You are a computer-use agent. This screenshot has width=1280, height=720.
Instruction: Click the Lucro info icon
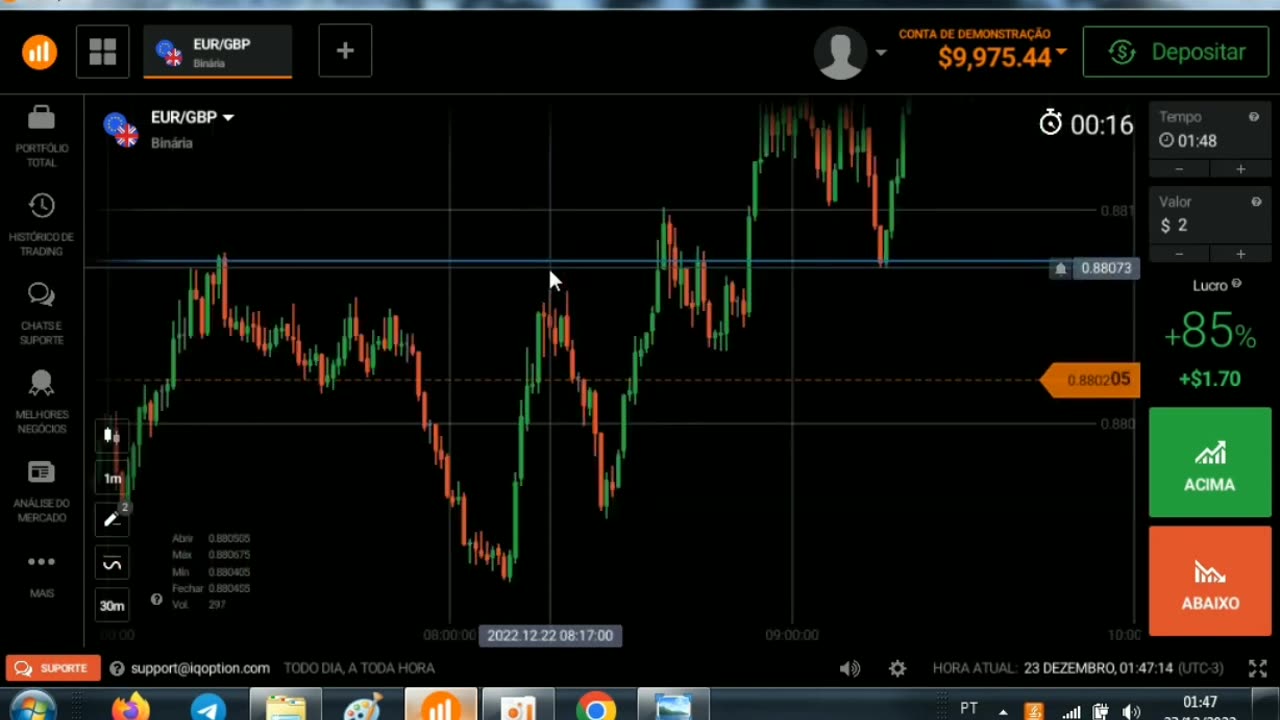pos(1236,284)
